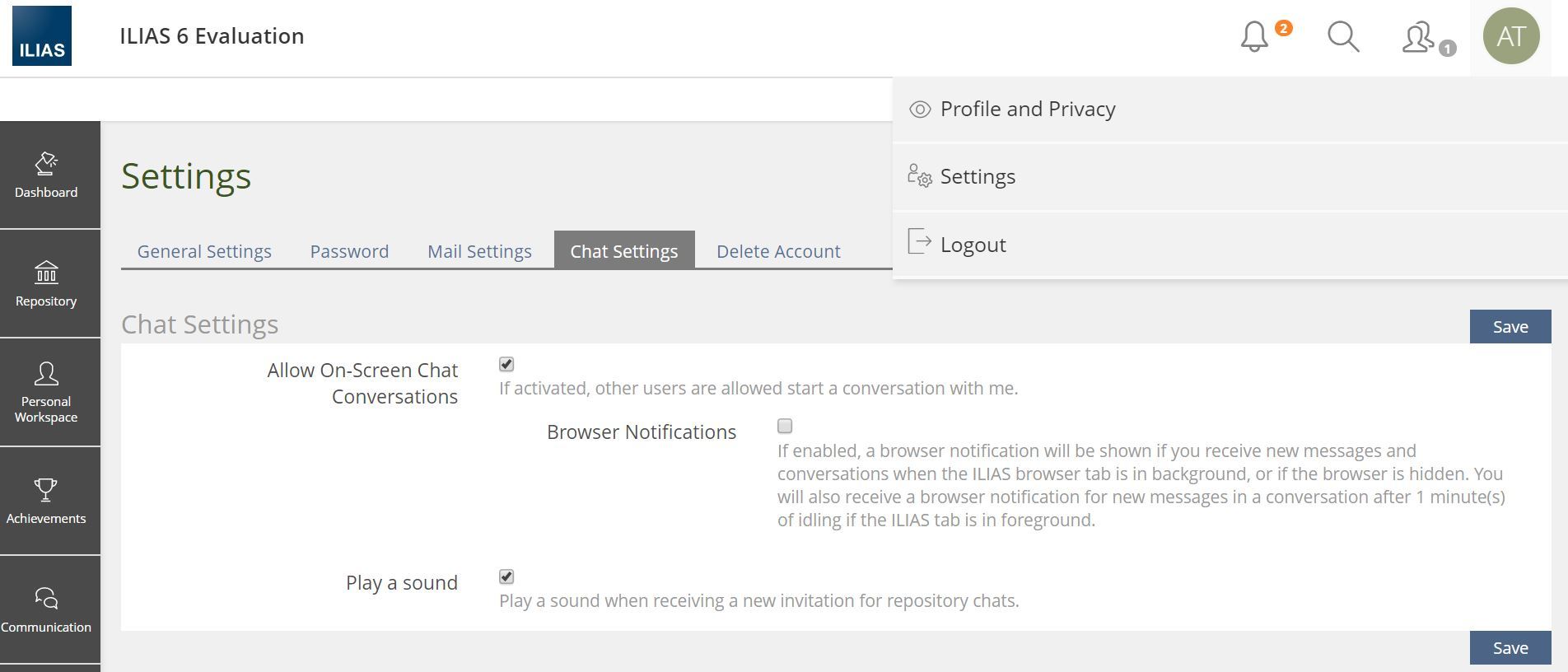Click the top Save button
The image size is (1568, 672).
[x=1510, y=327]
